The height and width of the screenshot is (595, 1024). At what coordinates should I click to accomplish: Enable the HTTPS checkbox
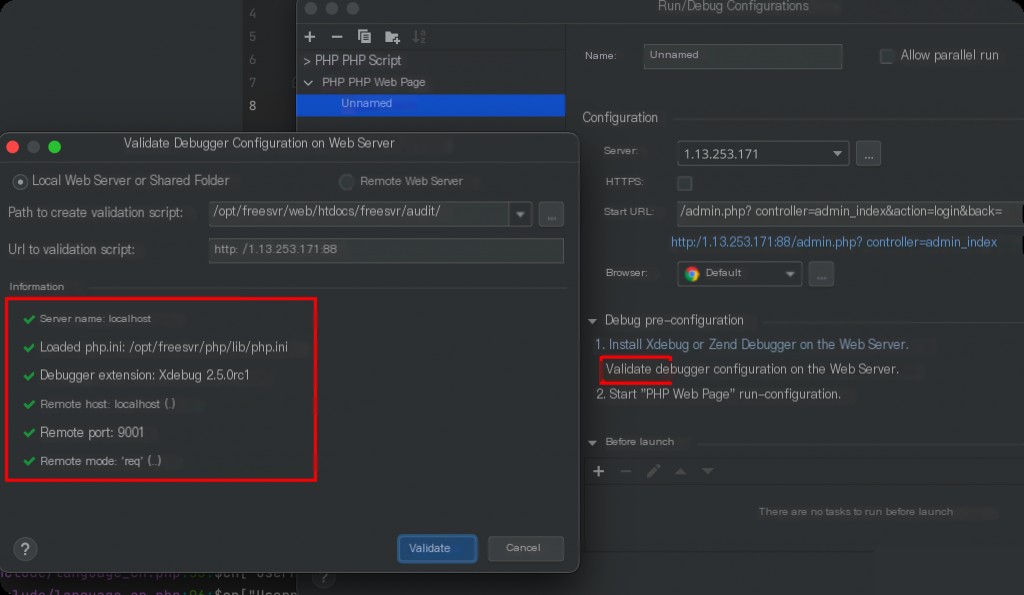click(x=684, y=183)
